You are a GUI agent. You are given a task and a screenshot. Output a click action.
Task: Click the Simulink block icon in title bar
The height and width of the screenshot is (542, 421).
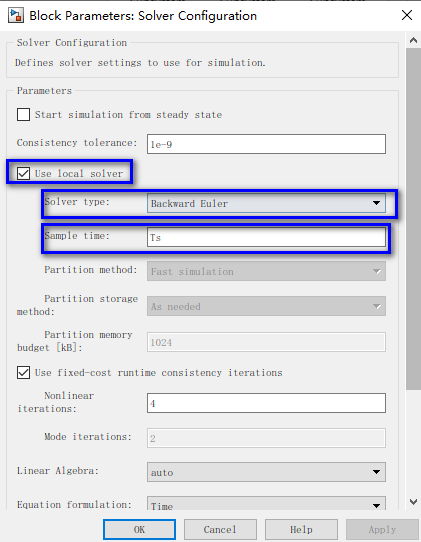(16, 16)
